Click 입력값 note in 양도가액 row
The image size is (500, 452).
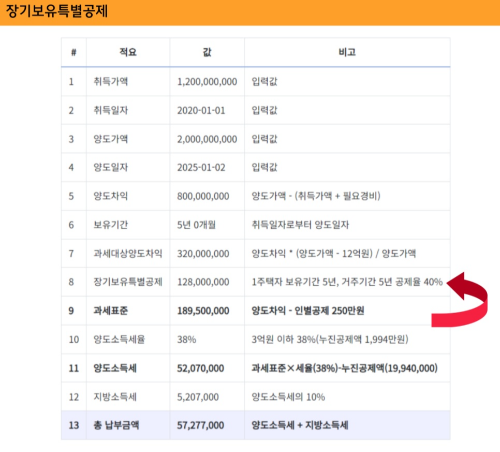pyautogui.click(x=264, y=139)
